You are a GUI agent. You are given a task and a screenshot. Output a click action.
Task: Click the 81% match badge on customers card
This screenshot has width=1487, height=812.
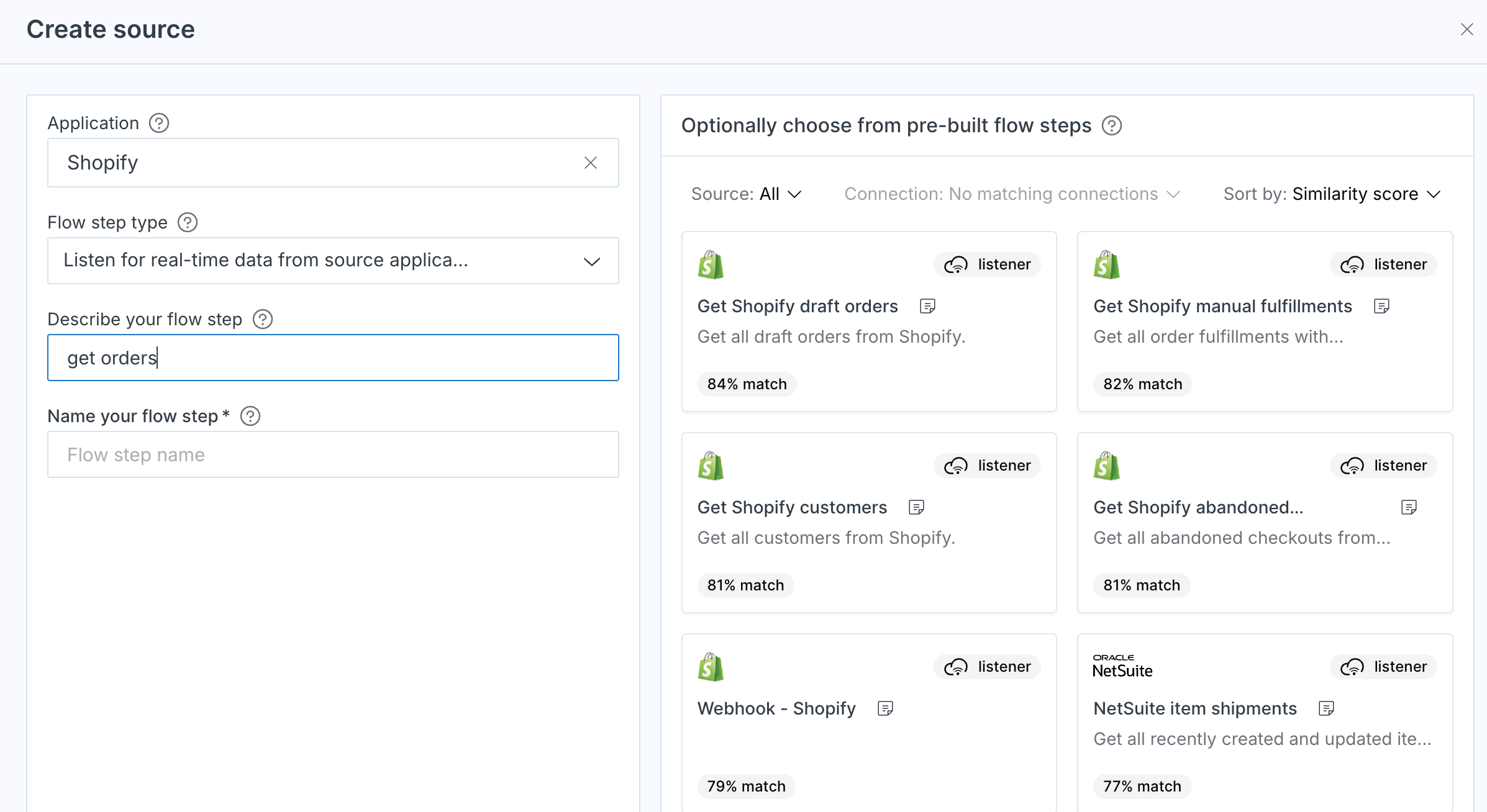tap(745, 585)
